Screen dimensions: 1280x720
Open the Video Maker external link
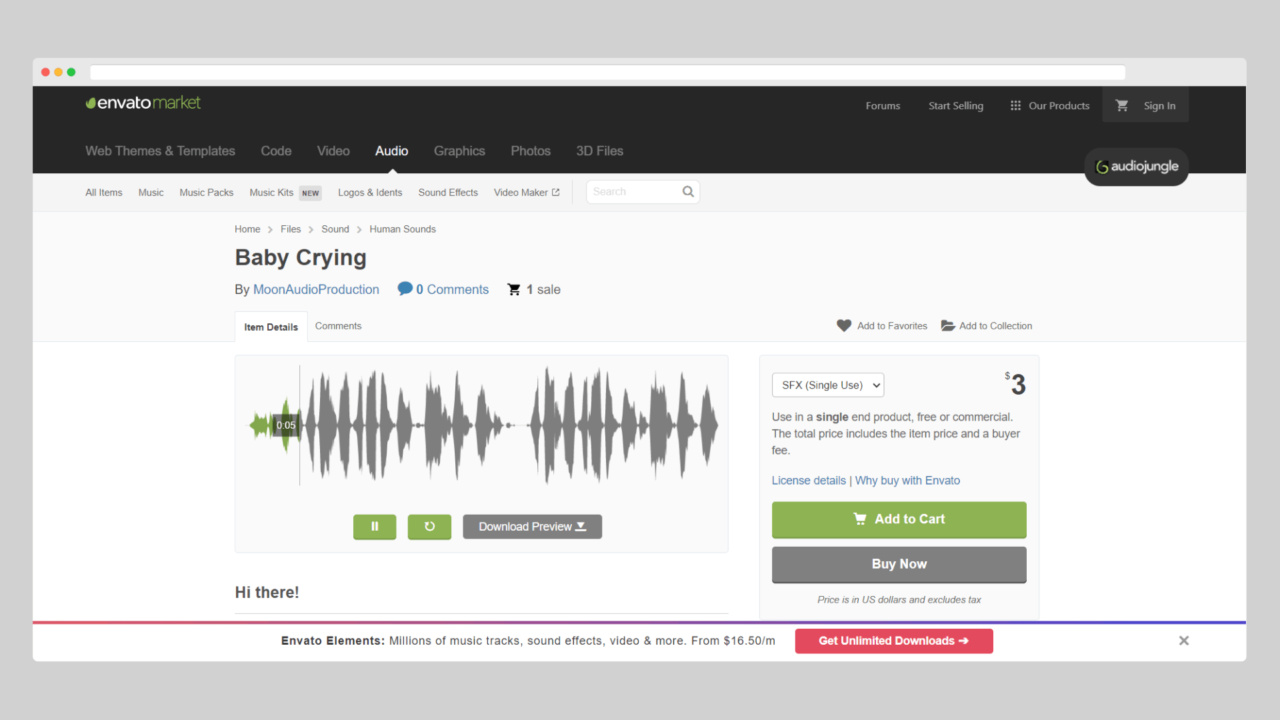[x=526, y=193]
